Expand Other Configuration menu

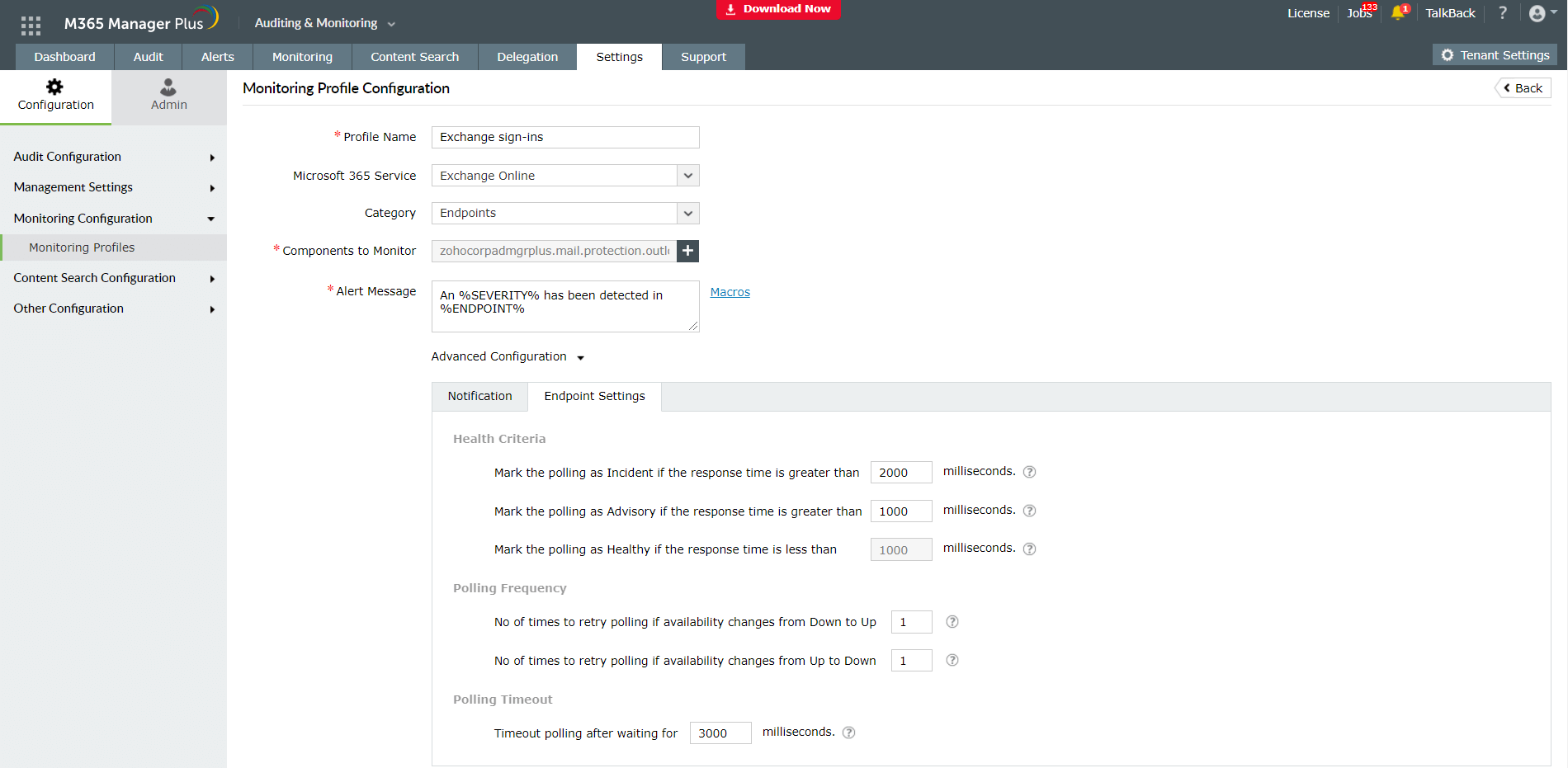pyautogui.click(x=113, y=309)
